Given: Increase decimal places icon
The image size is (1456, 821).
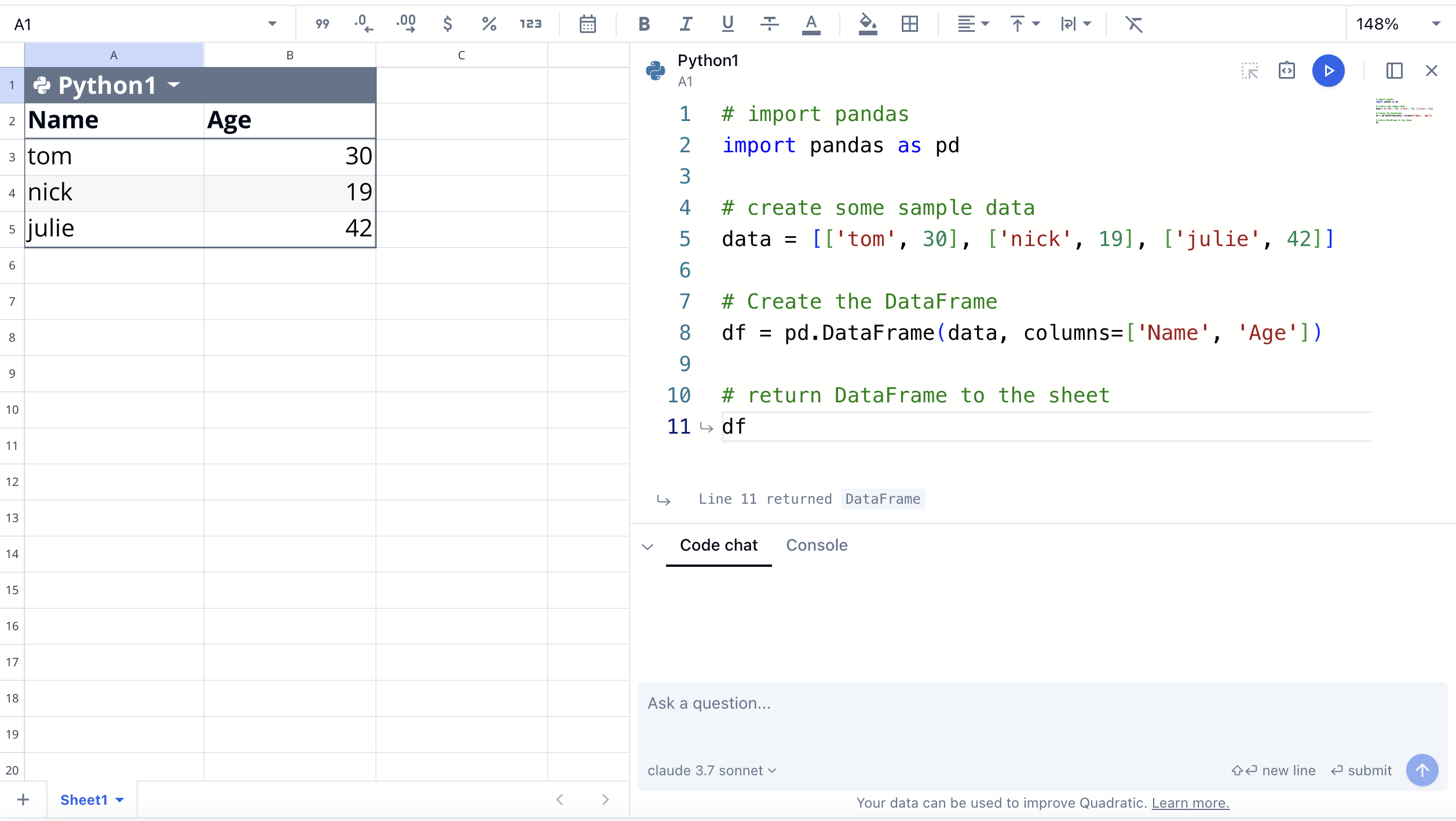Looking at the screenshot, I should pyautogui.click(x=406, y=24).
